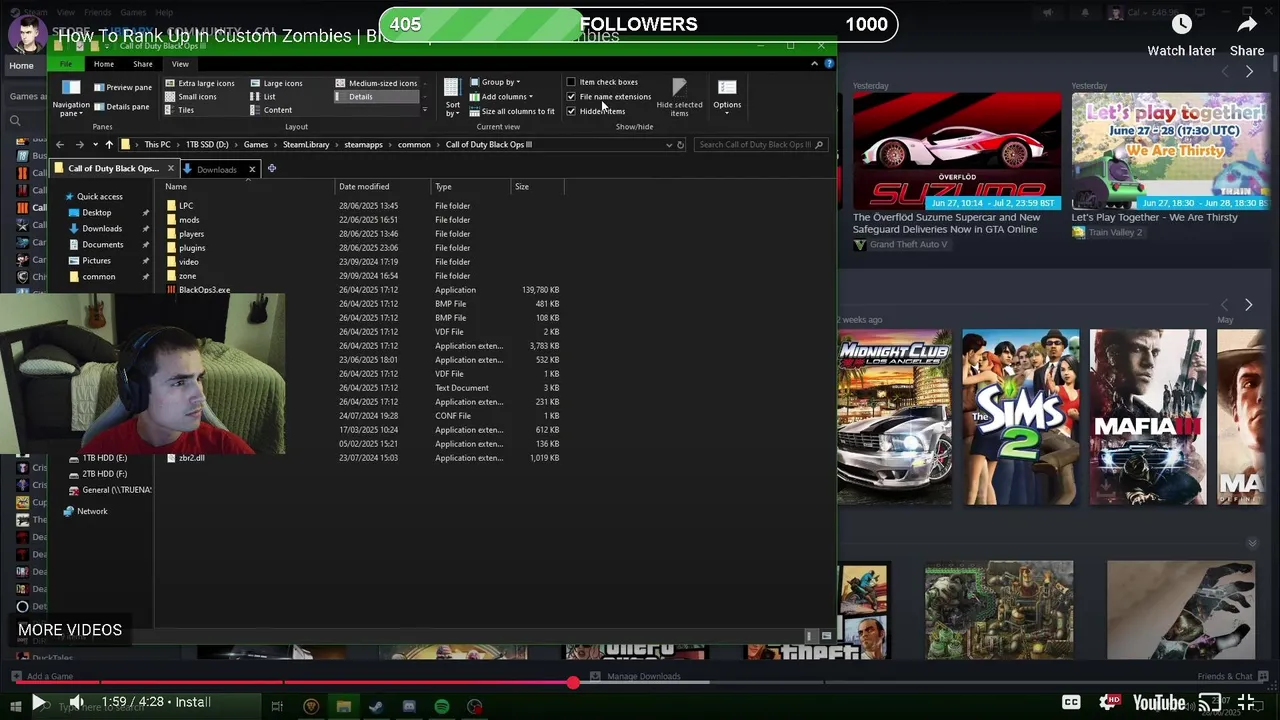Add new Explorer tab plus icon

271,168
